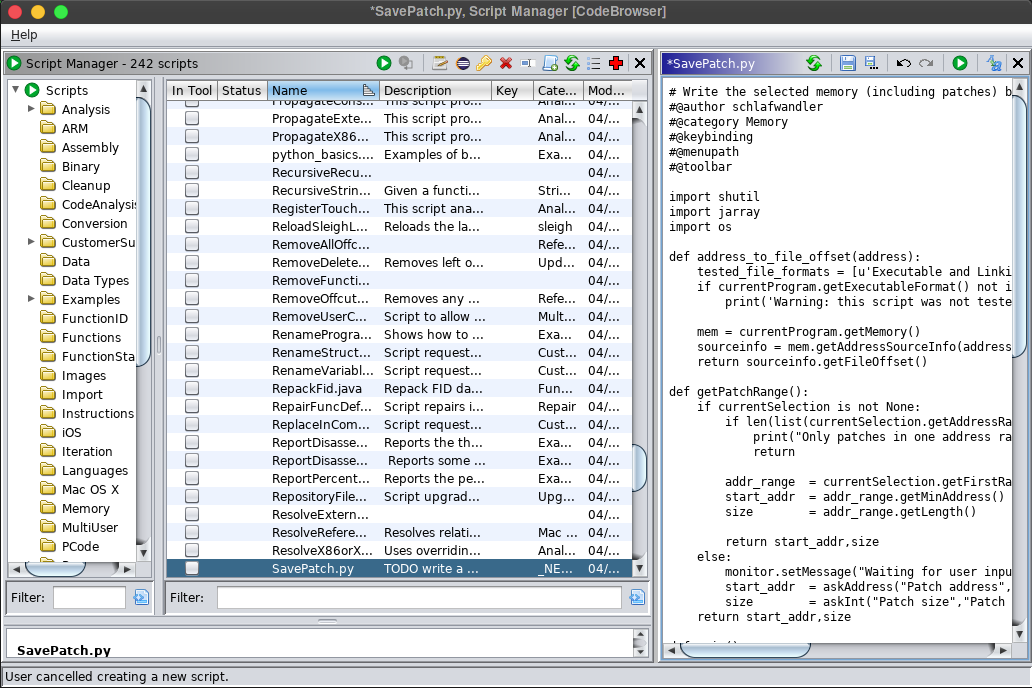Select the RemoveUserC... script row
The height and width of the screenshot is (688, 1032).
pyautogui.click(x=399, y=317)
